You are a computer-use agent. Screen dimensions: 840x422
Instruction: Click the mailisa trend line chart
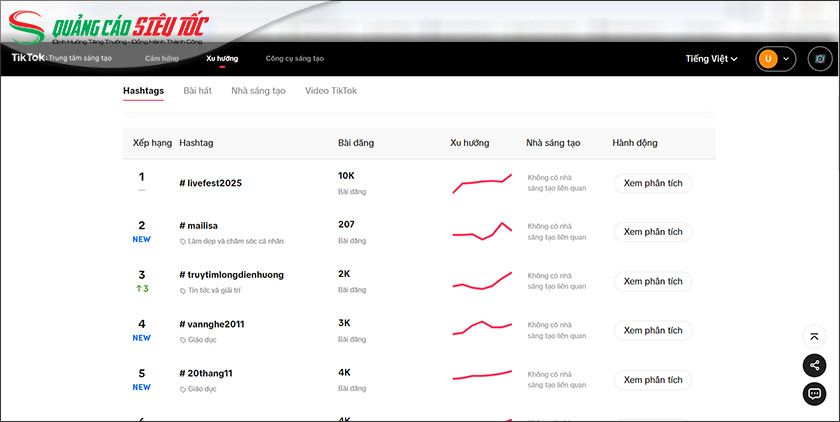482,231
